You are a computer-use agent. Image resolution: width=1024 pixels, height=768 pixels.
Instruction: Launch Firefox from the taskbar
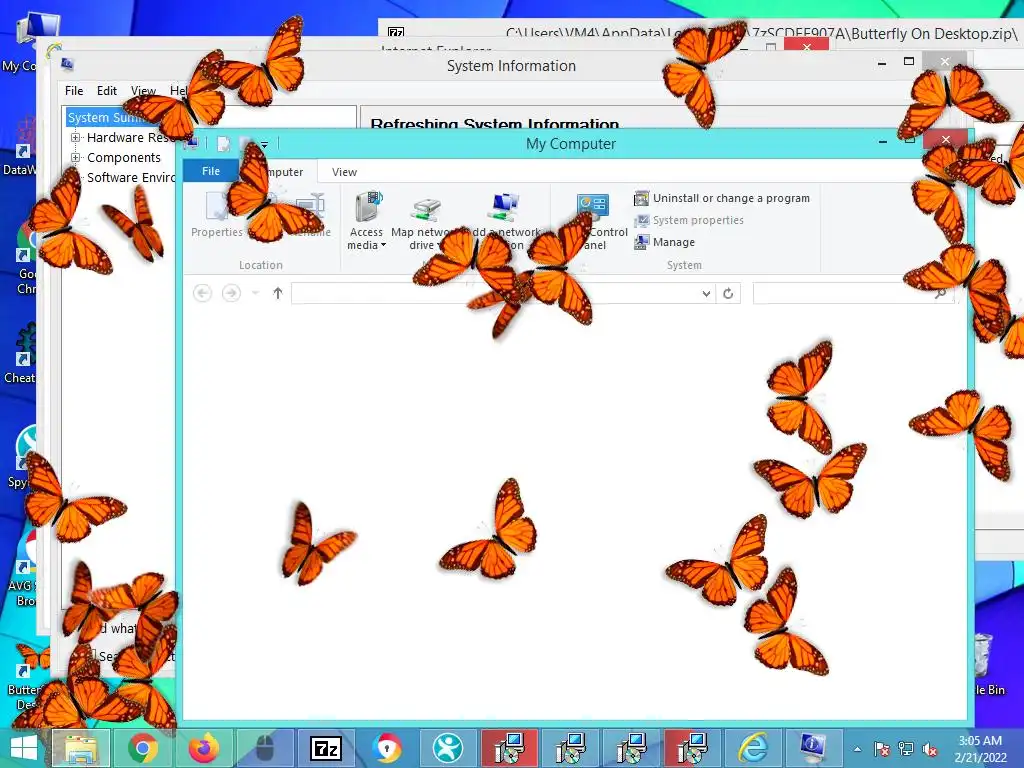coord(204,748)
